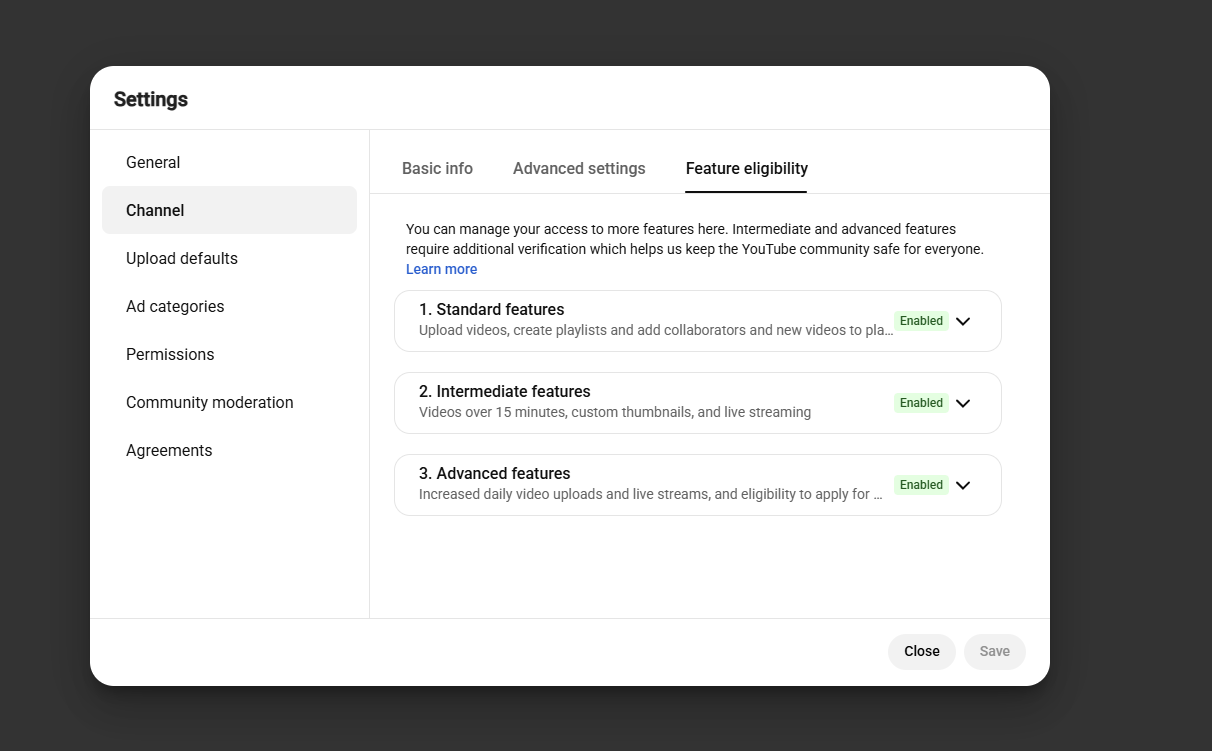The image size is (1212, 751).
Task: Open the Permissions section
Action: (x=229, y=354)
